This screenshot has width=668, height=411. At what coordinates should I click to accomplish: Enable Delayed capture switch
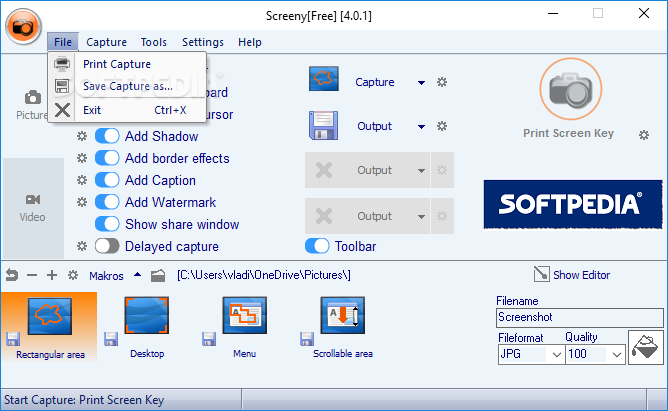point(107,246)
